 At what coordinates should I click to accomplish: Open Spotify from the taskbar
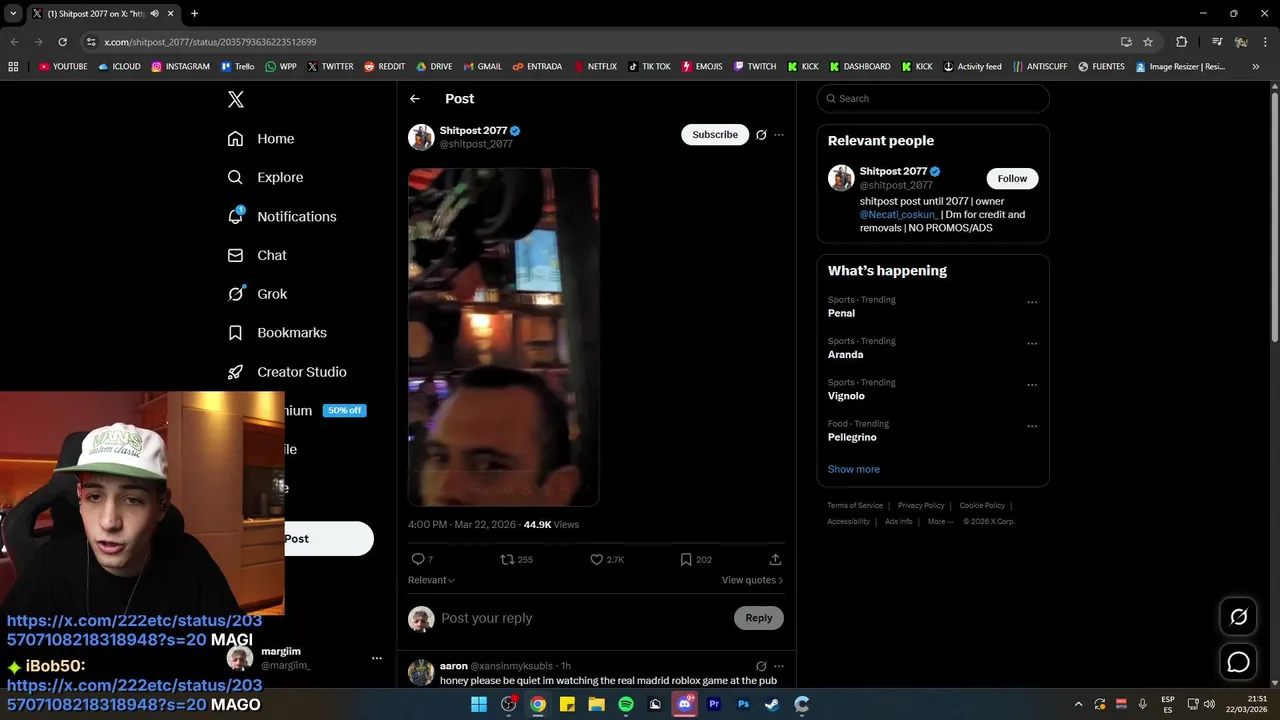point(626,704)
